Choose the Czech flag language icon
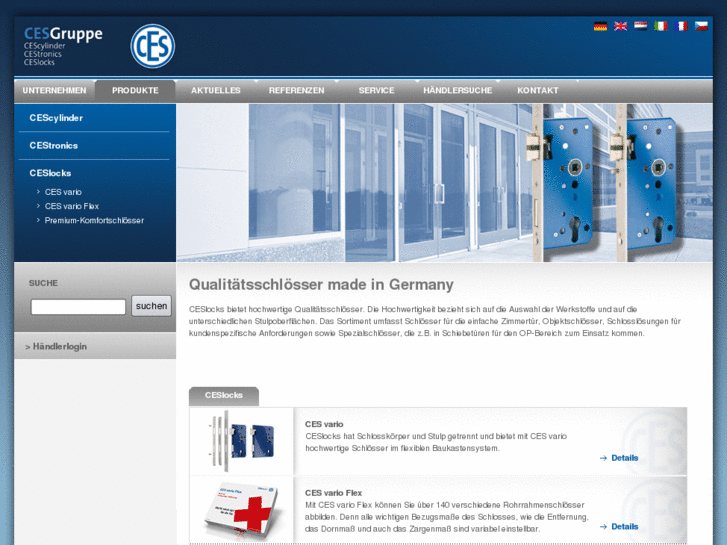 701,26
